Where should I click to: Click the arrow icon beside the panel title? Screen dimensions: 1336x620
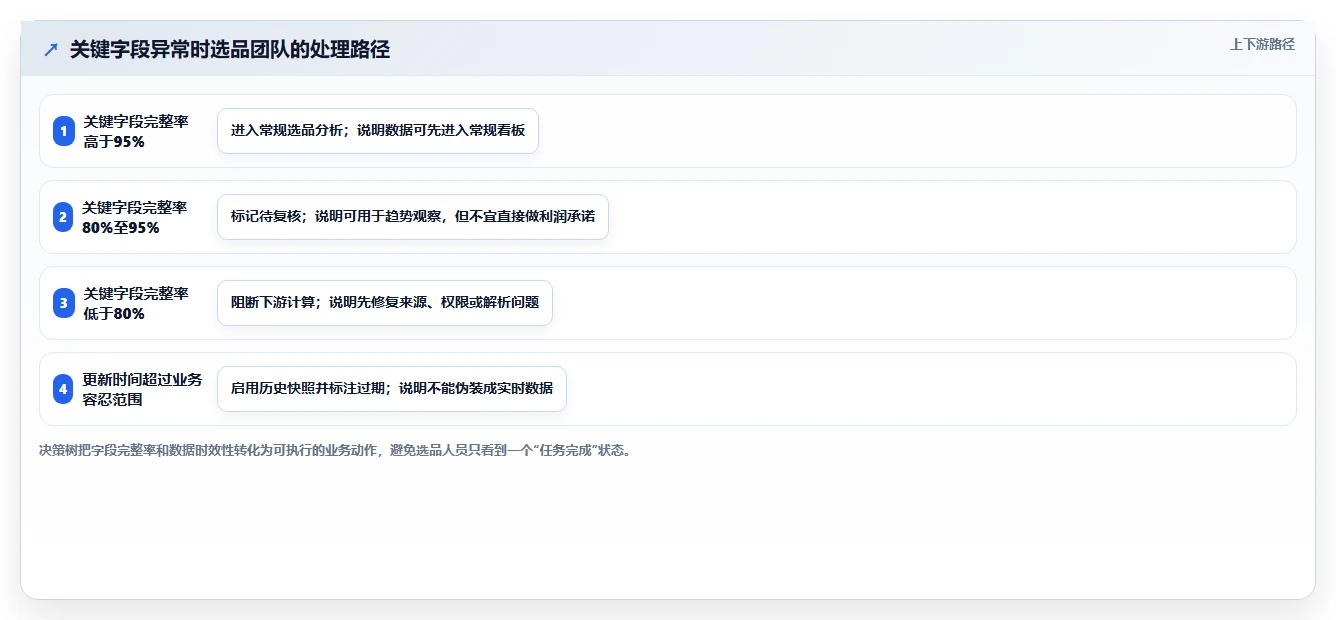pos(51,50)
